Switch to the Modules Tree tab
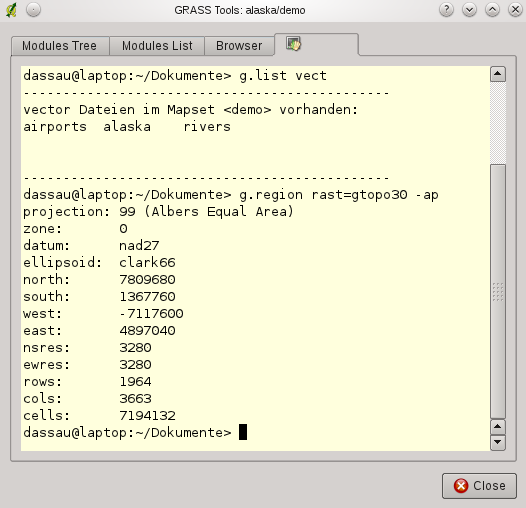The width and height of the screenshot is (526, 508). (60, 46)
